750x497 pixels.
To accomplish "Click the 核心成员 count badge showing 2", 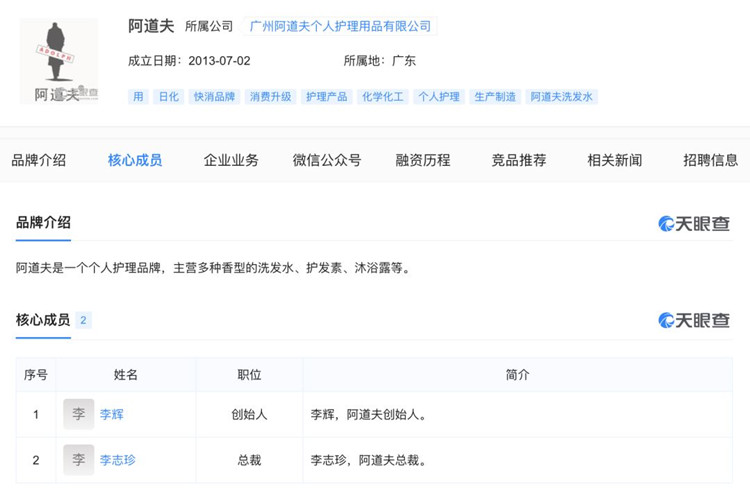I will click(83, 320).
